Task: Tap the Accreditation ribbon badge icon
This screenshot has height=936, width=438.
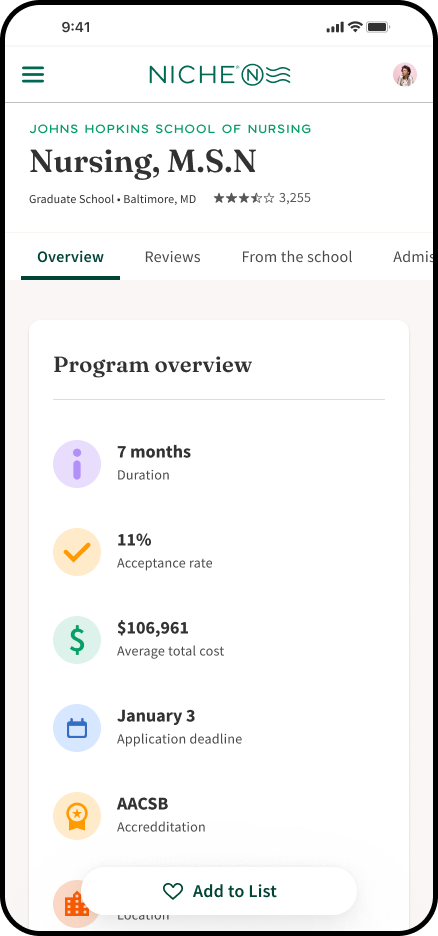Action: tap(77, 816)
